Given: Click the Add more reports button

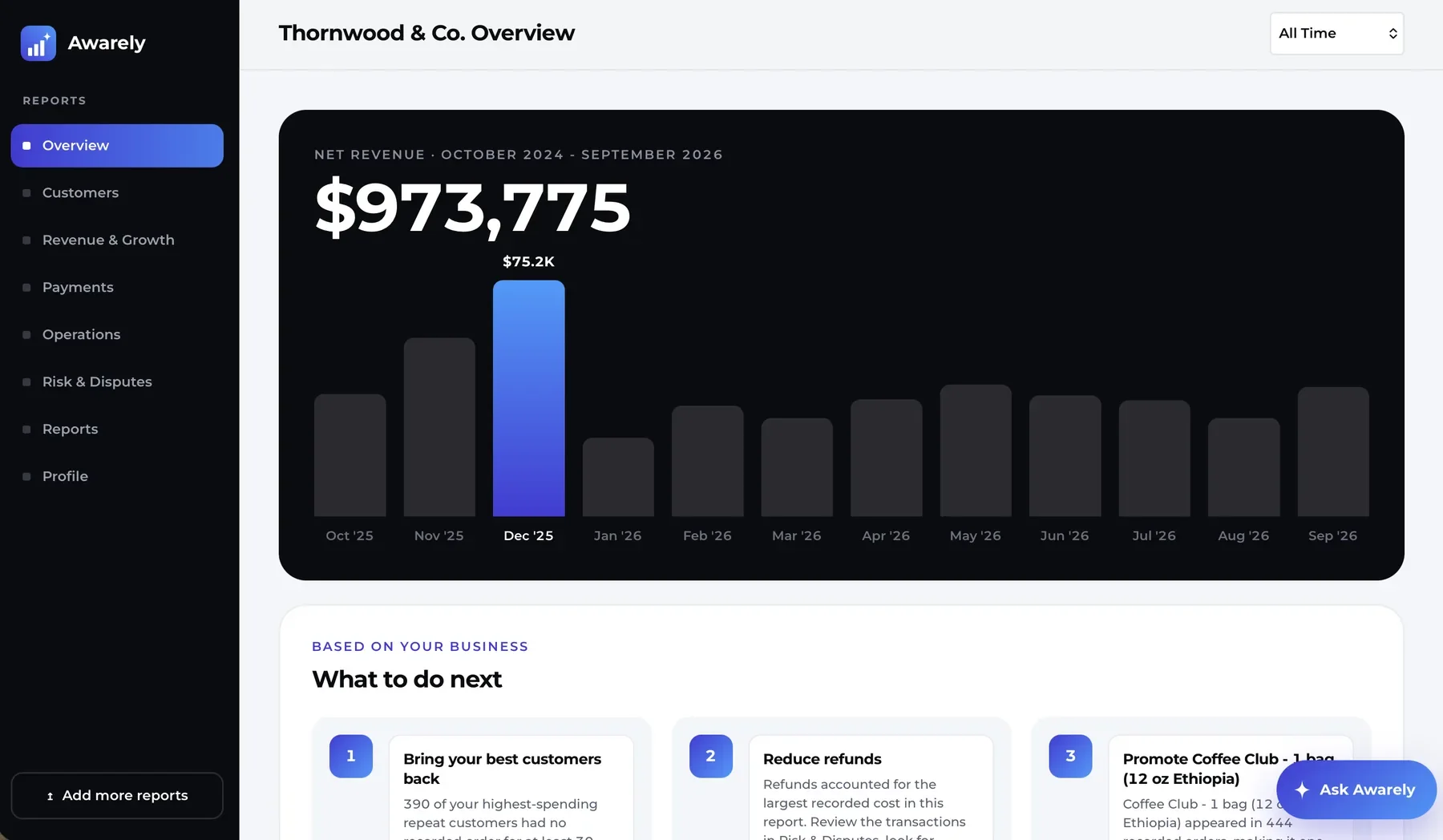Looking at the screenshot, I should click(x=117, y=796).
